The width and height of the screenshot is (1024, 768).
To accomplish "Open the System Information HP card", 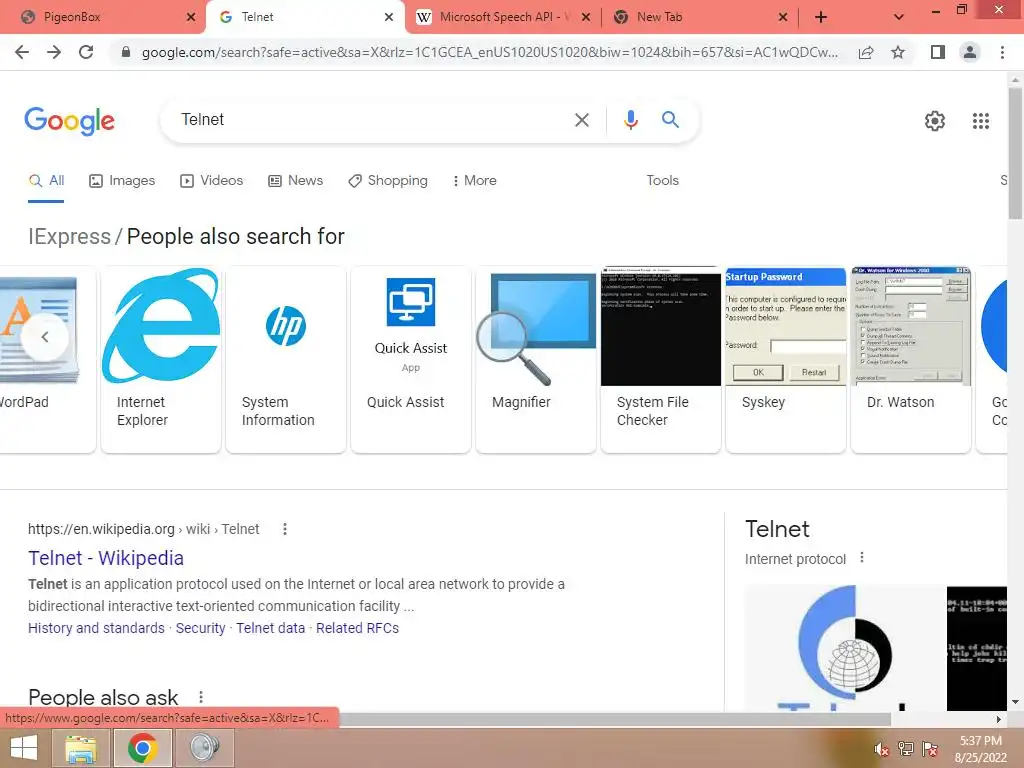I will [x=285, y=359].
